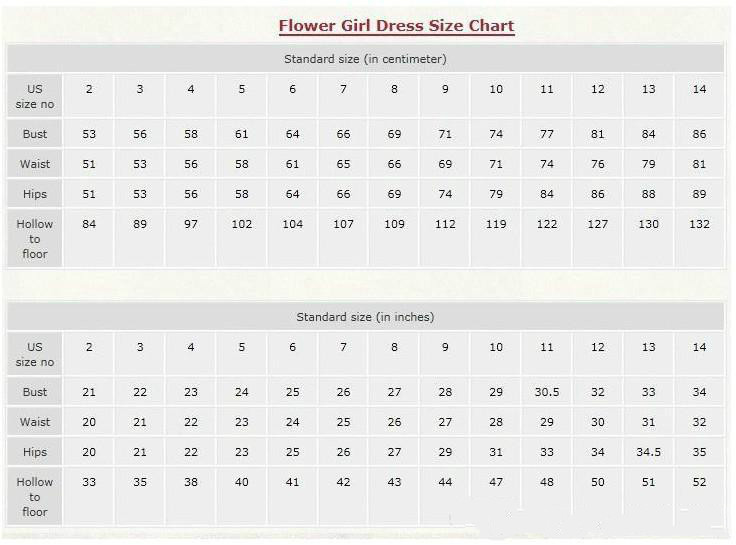Click the Bust row label in inches table
Viewport: 736px width, 545px height.
(x=35, y=392)
